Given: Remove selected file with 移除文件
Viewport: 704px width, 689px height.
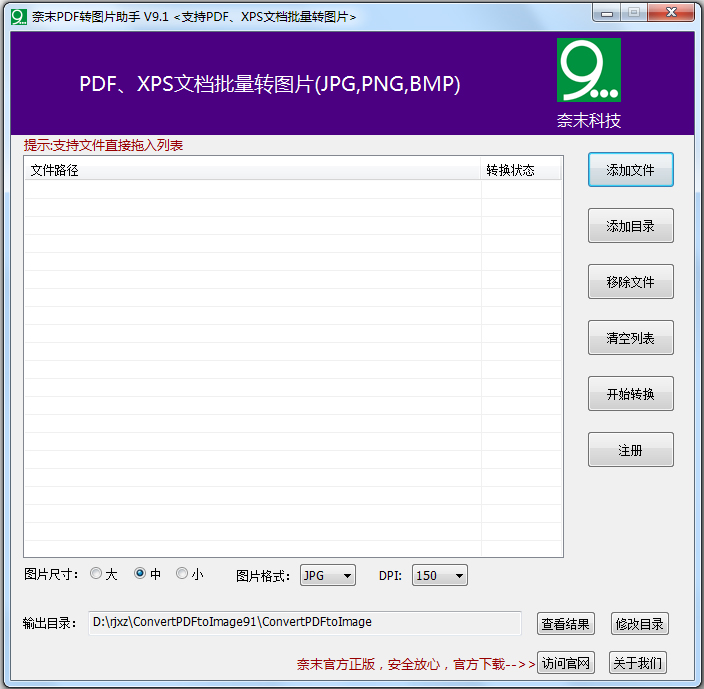Looking at the screenshot, I should tap(630, 282).
